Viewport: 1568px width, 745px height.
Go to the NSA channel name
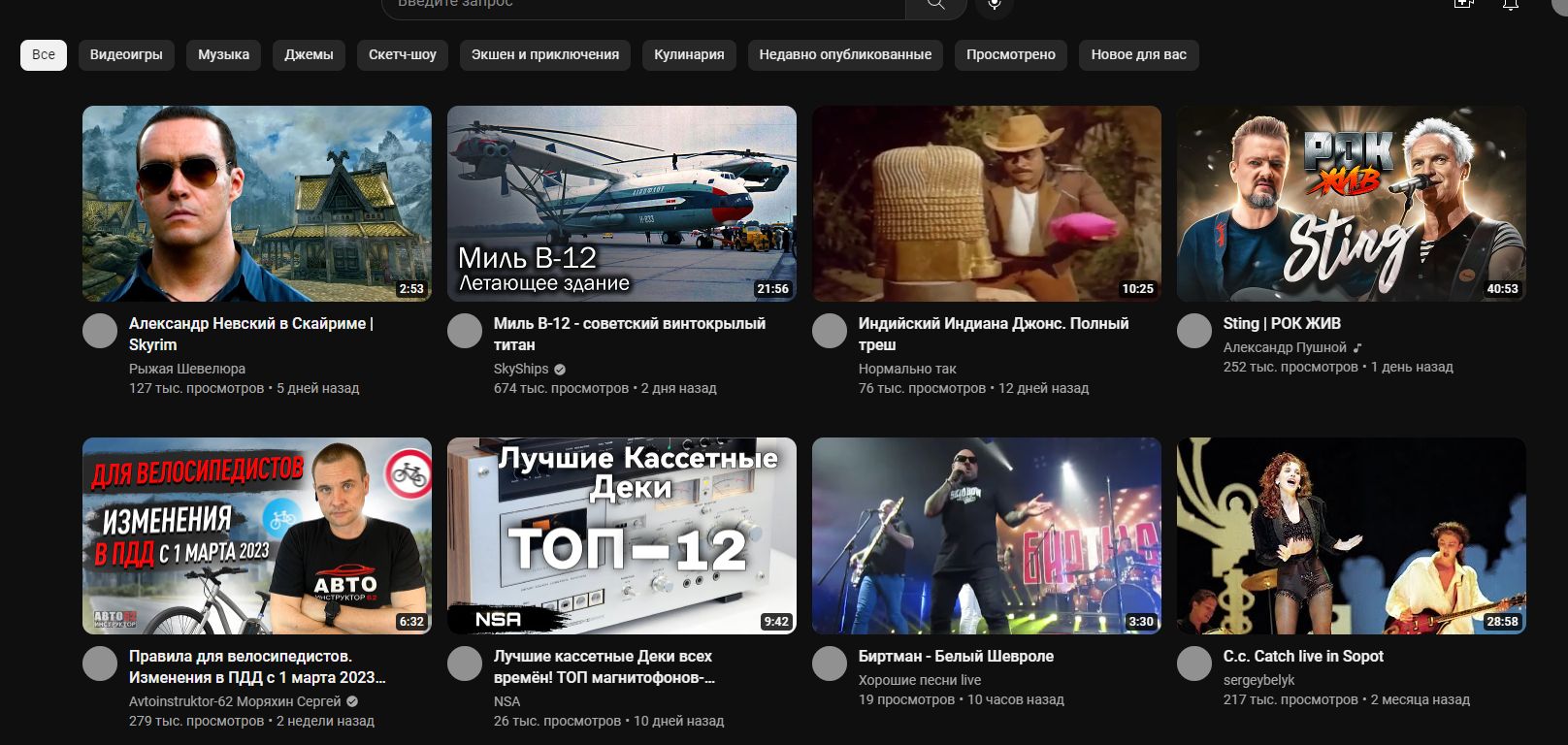pyautogui.click(x=506, y=701)
